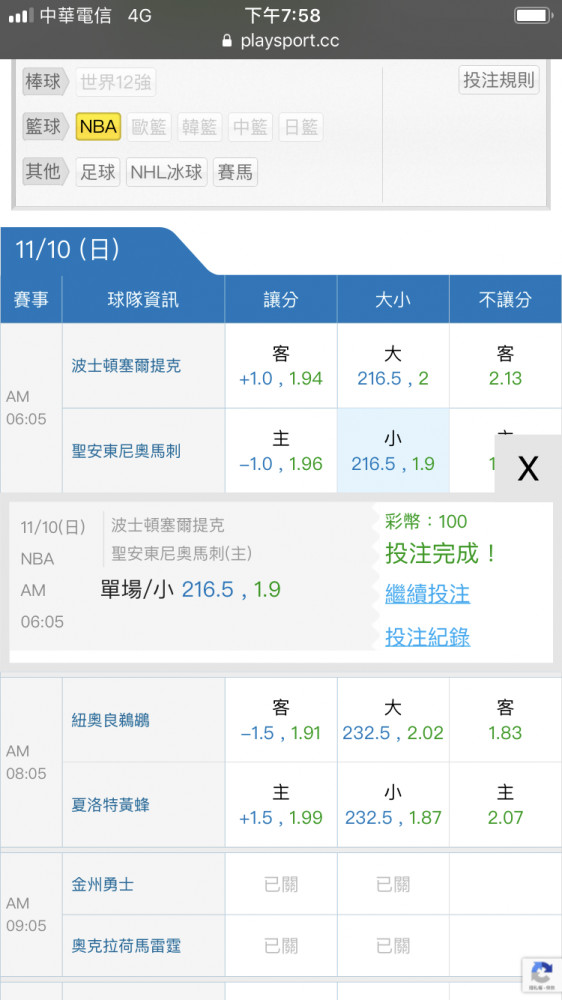The image size is (562, 1000).
Task: Choose 大 232.5, 2.02 for Pelicans game
Action: point(393,720)
